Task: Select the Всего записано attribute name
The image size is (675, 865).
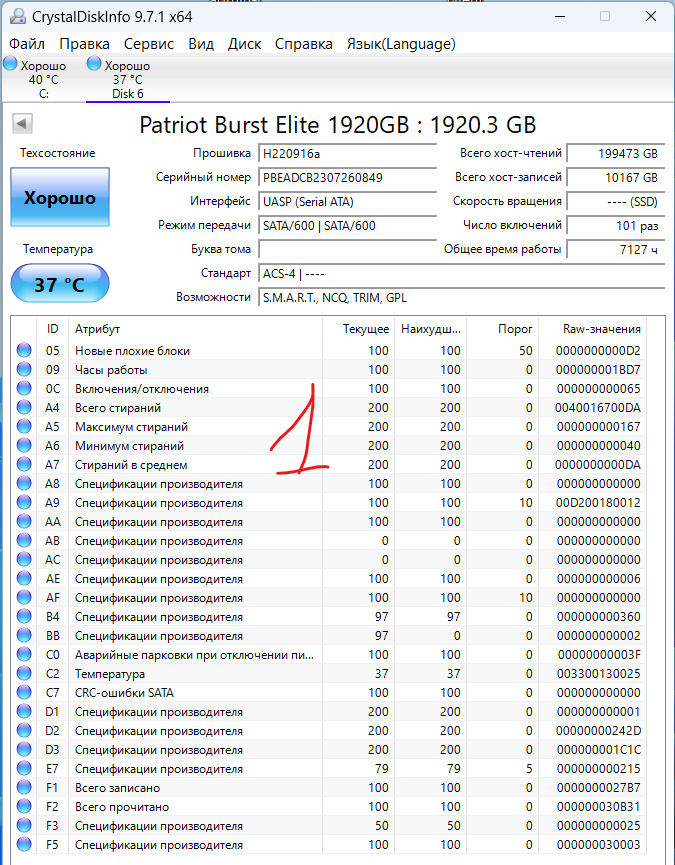Action: [x=117, y=788]
